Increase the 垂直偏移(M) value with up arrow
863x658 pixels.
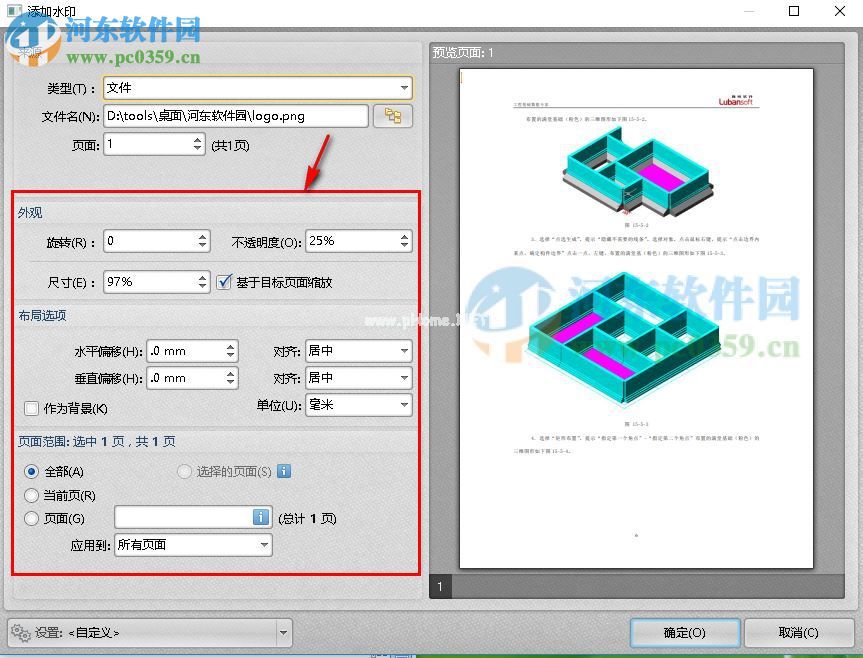(x=231, y=373)
